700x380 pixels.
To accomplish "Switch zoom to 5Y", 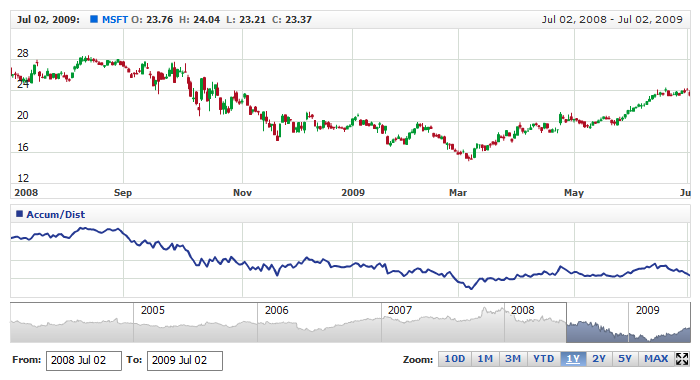I will pyautogui.click(x=625, y=359).
